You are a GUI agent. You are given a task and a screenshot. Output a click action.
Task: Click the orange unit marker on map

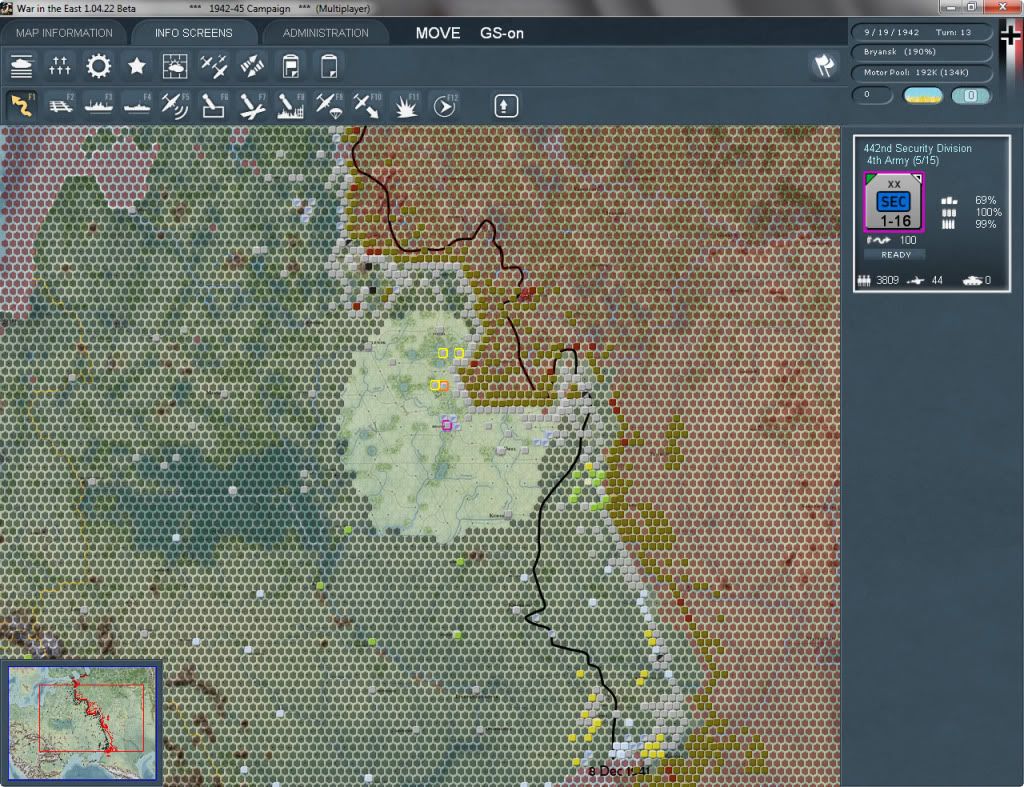coord(444,386)
